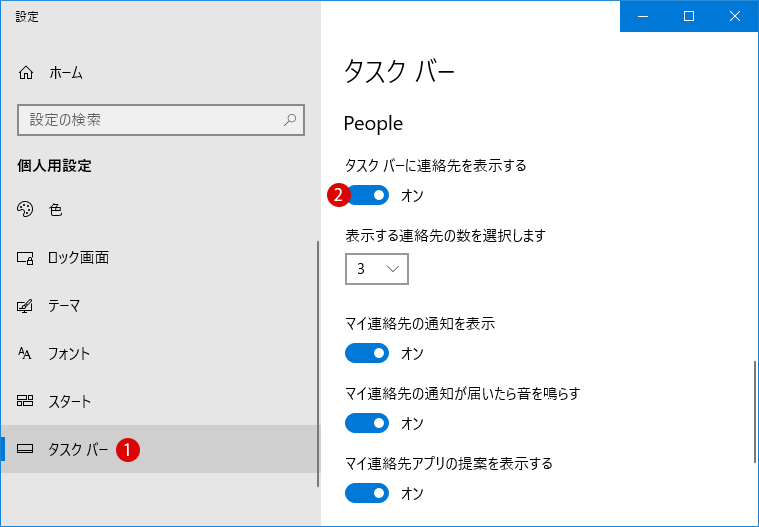
Task: Select the color palette icon (色)
Action: coord(26,210)
